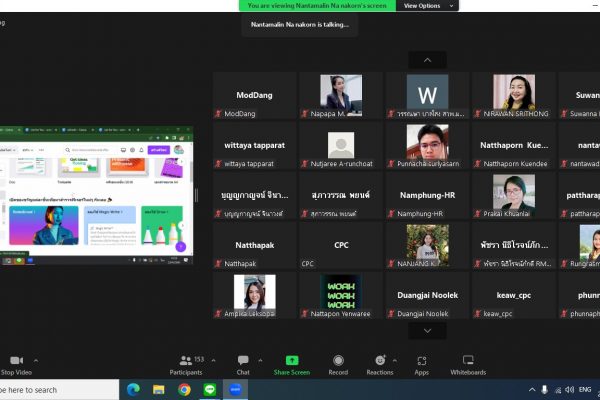
Task: Click the shared screen preview window
Action: (96, 195)
